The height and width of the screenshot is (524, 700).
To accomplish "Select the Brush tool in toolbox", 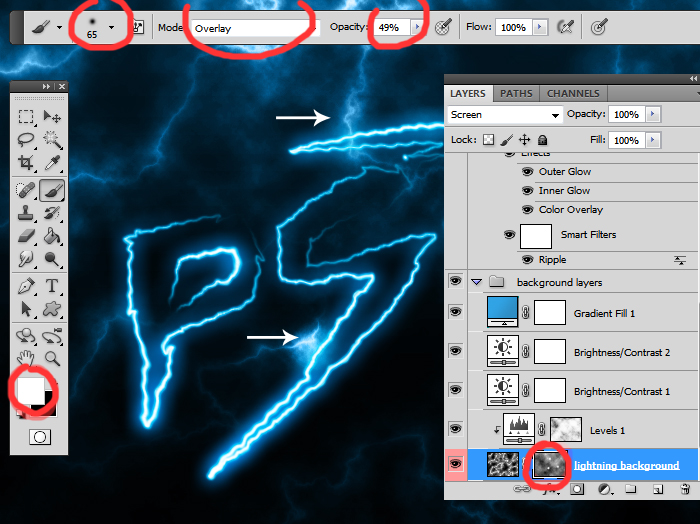I will (x=52, y=191).
